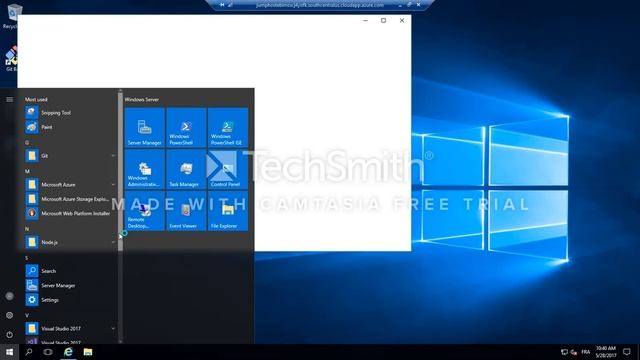
Task: Click the FRA language indicator
Action: point(586,352)
